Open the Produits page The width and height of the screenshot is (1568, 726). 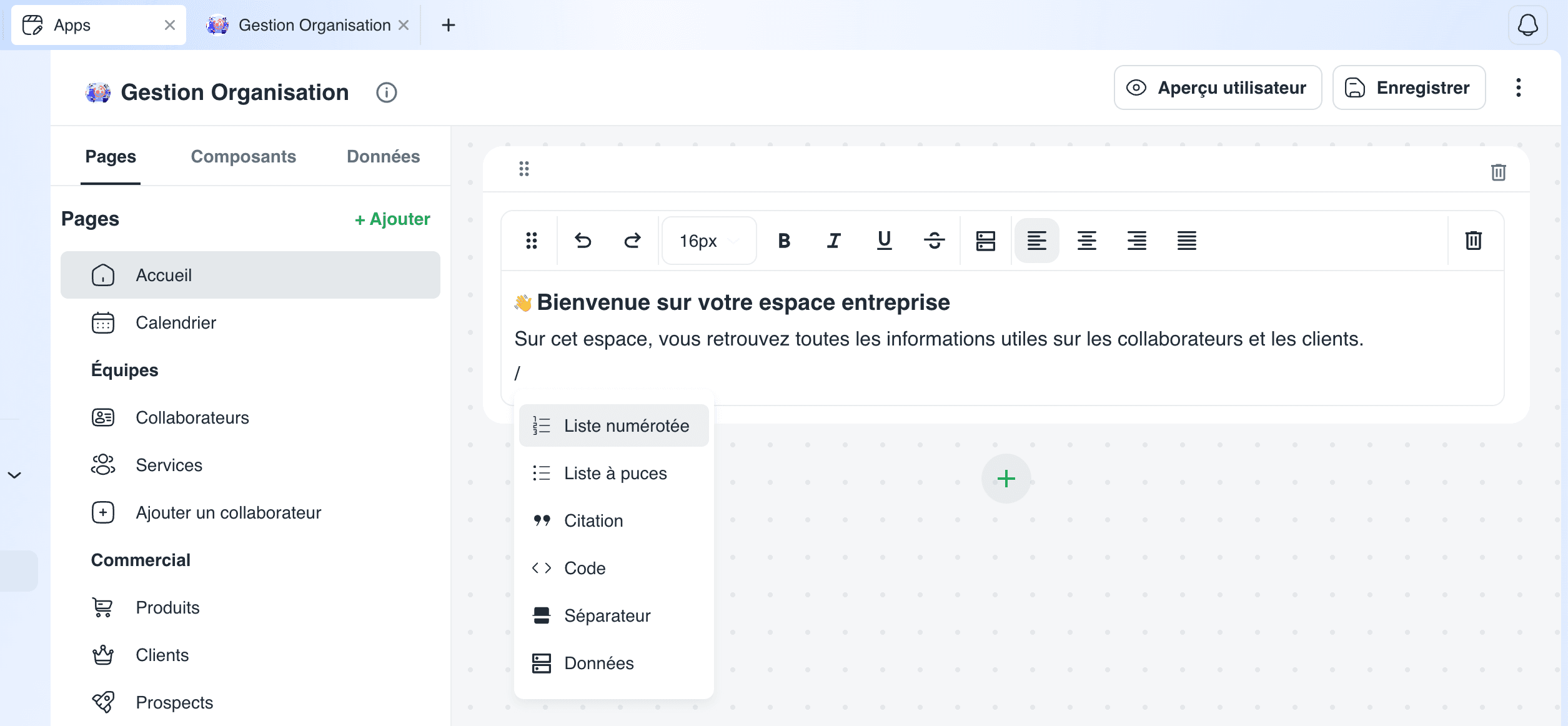[x=251, y=607]
